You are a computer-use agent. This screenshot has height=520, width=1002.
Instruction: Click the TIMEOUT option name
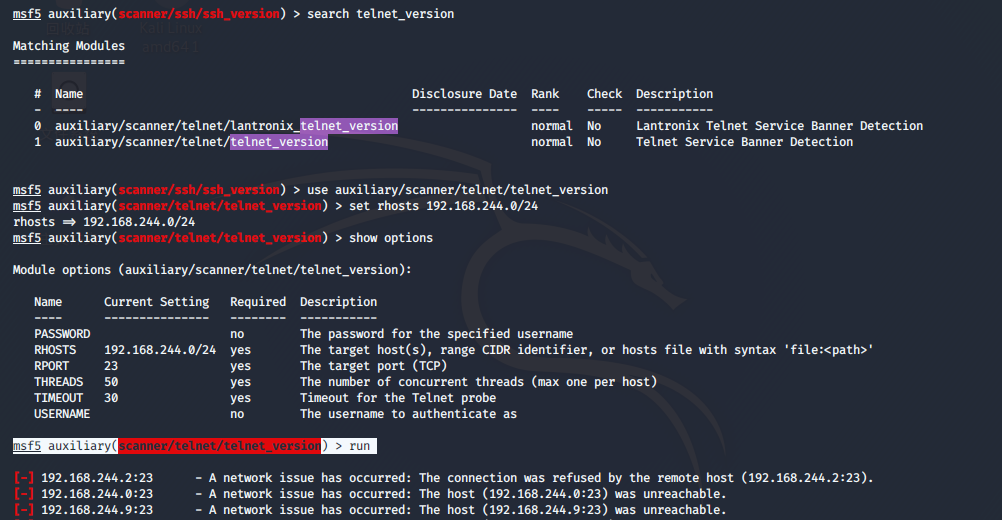point(59,398)
